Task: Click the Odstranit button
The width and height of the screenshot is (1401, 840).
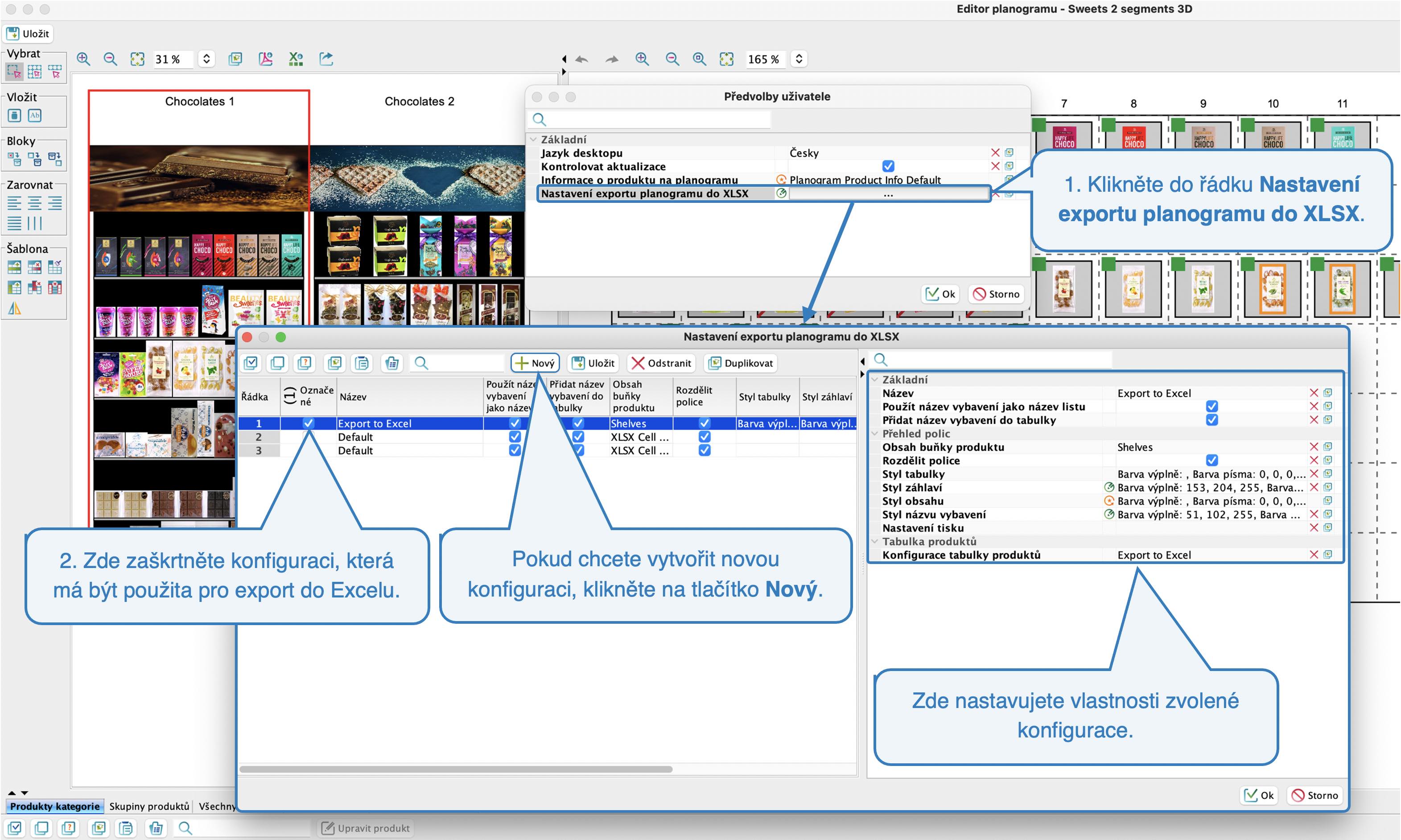Action: coord(661,363)
